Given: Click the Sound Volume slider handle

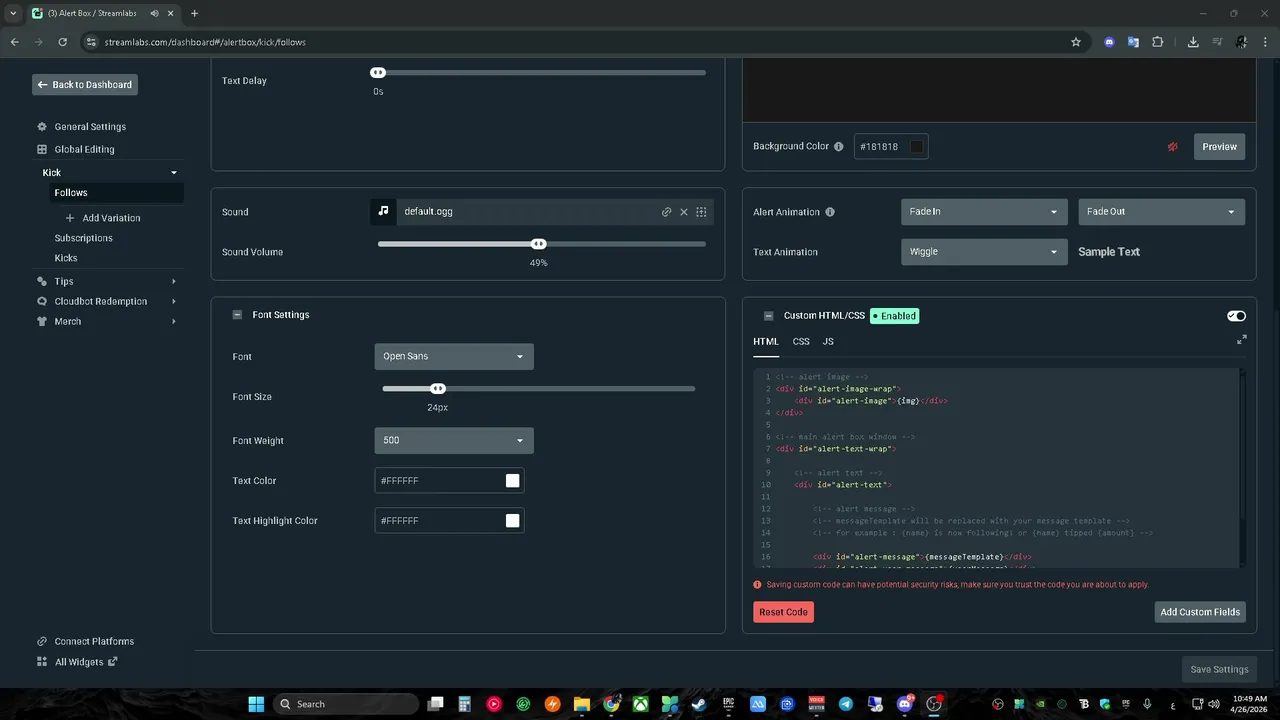Looking at the screenshot, I should pyautogui.click(x=539, y=244).
